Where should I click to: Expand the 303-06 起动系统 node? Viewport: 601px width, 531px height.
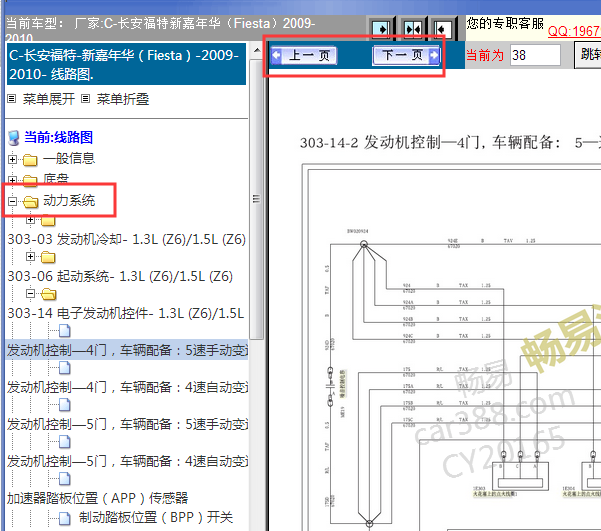click(x=30, y=256)
